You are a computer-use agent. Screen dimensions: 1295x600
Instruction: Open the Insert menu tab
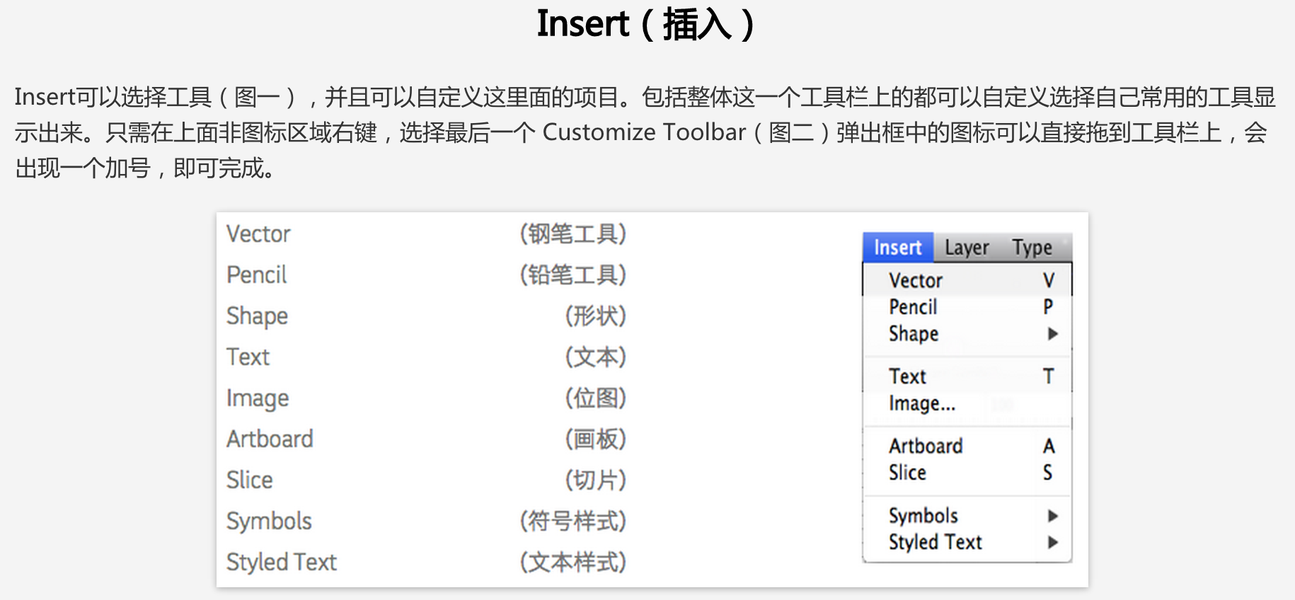(x=897, y=248)
